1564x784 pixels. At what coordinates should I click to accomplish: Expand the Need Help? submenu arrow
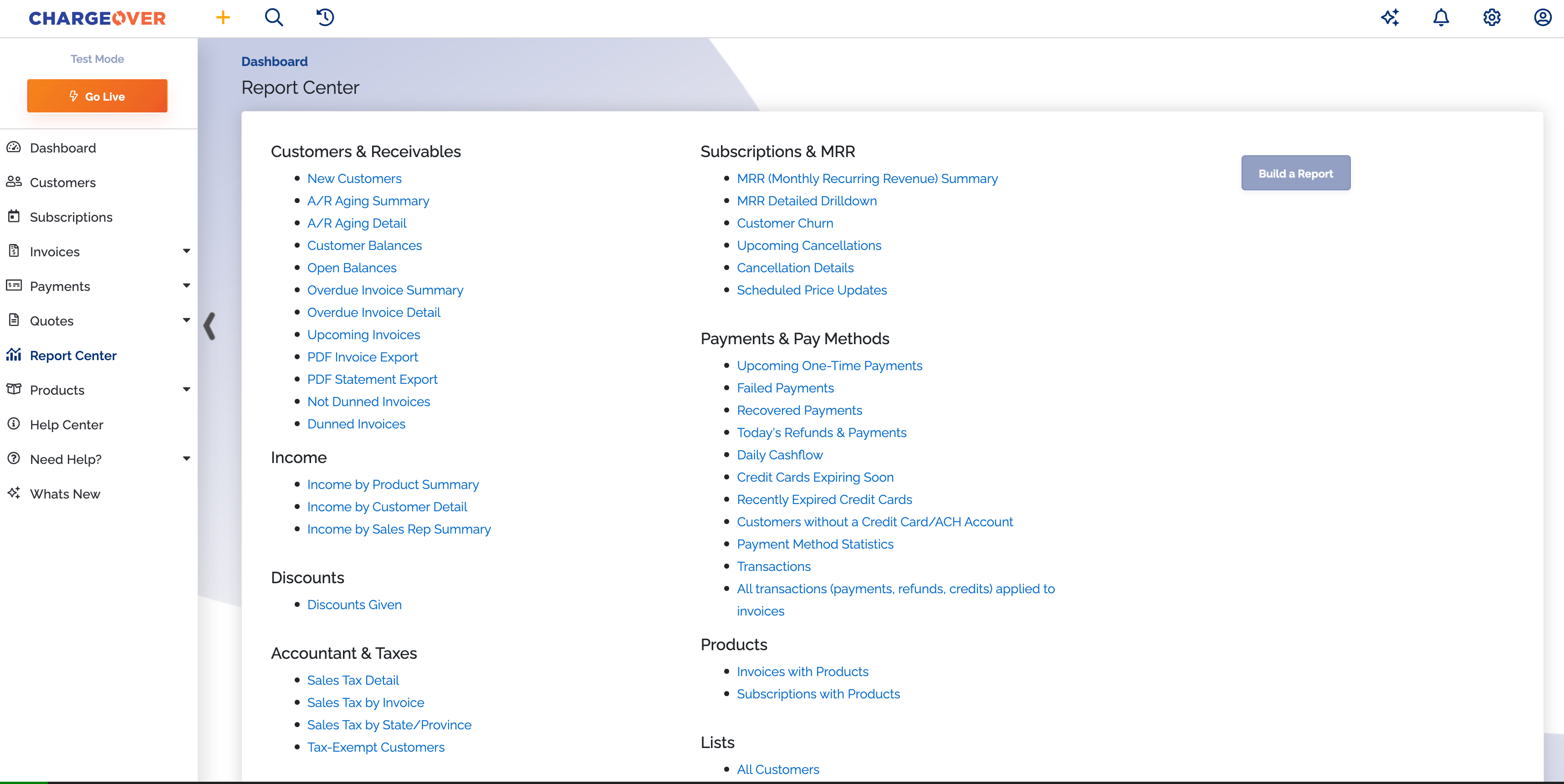(x=186, y=459)
